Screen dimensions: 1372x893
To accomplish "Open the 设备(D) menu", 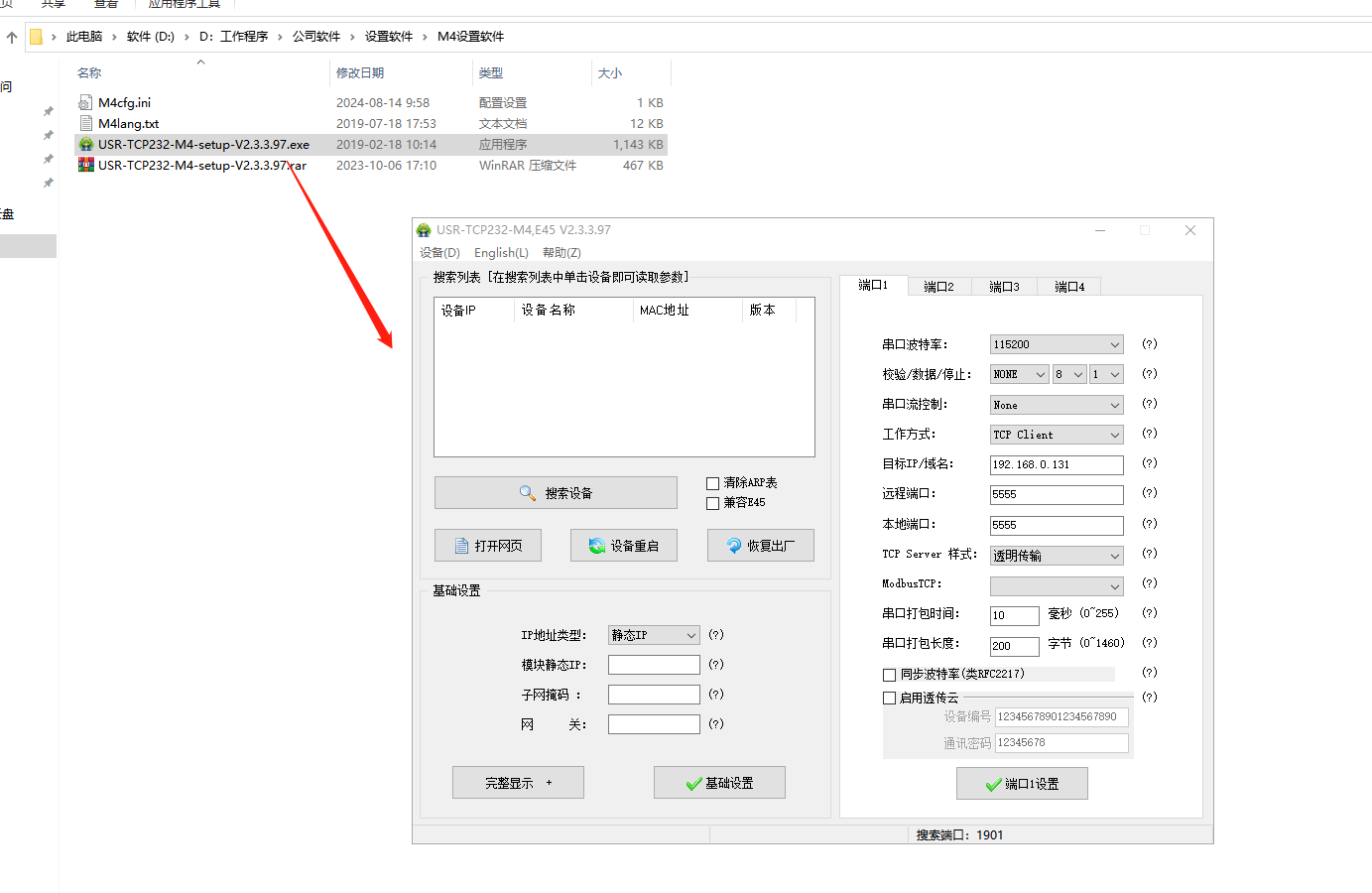I will click(x=439, y=253).
